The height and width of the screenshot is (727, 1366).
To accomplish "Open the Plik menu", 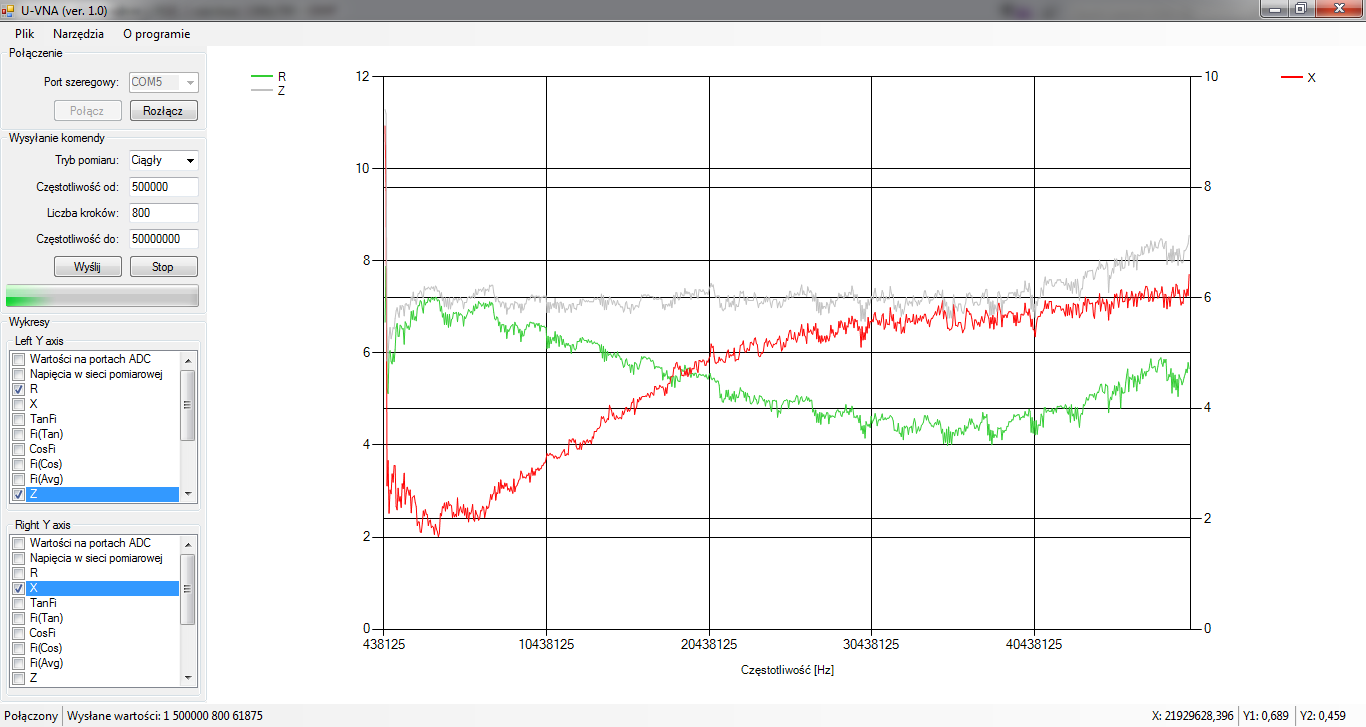I will [x=24, y=33].
